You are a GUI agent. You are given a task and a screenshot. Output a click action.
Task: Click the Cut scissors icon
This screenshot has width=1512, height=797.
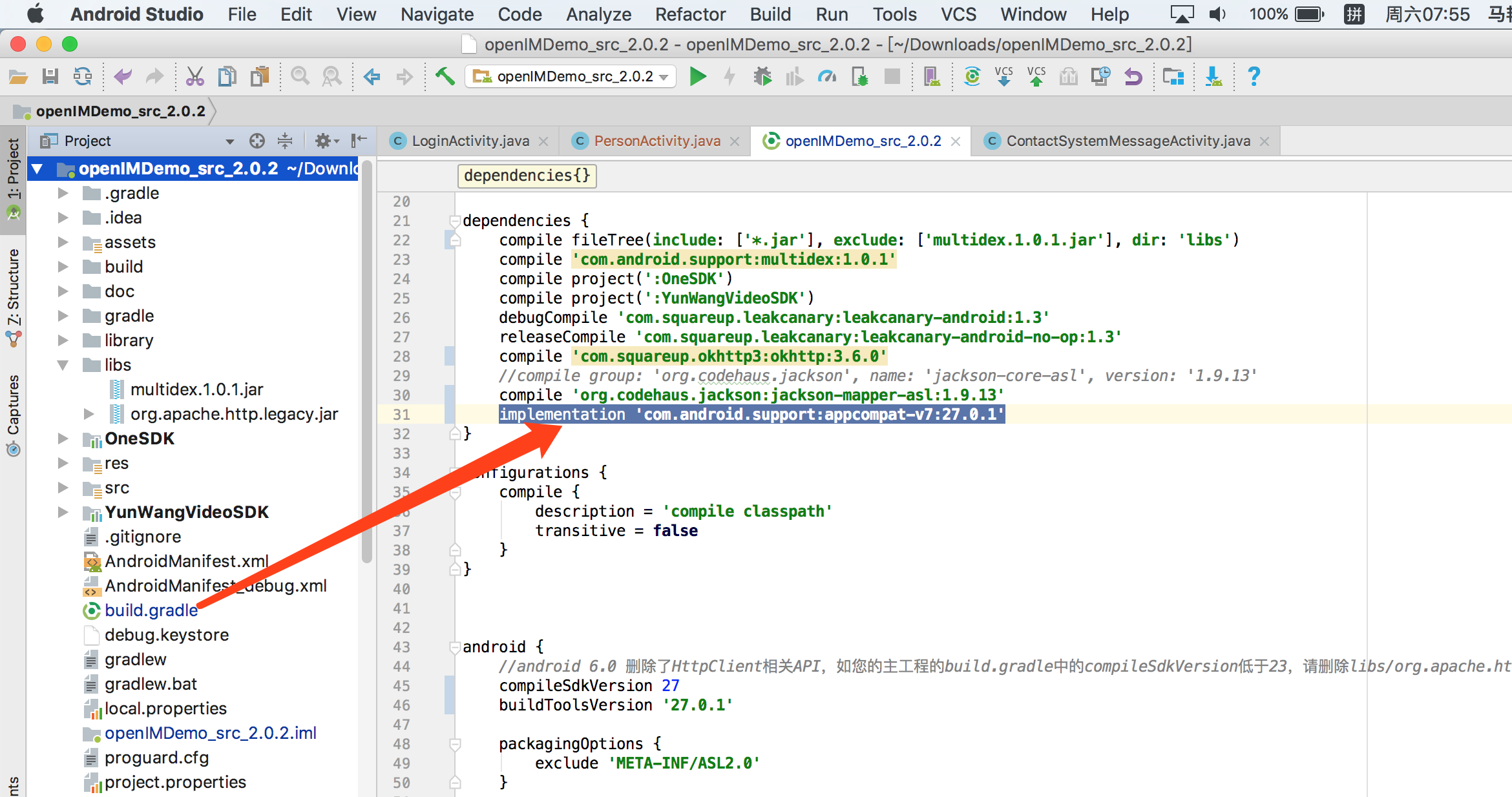194,77
